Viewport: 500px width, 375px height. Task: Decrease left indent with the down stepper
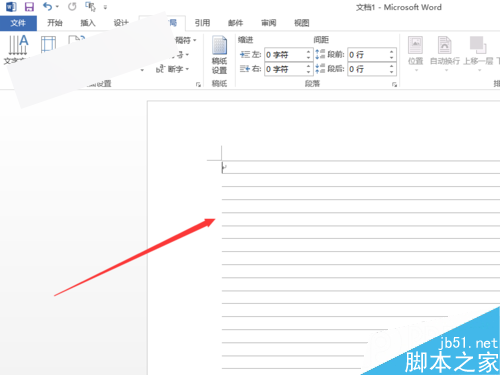[309, 58]
